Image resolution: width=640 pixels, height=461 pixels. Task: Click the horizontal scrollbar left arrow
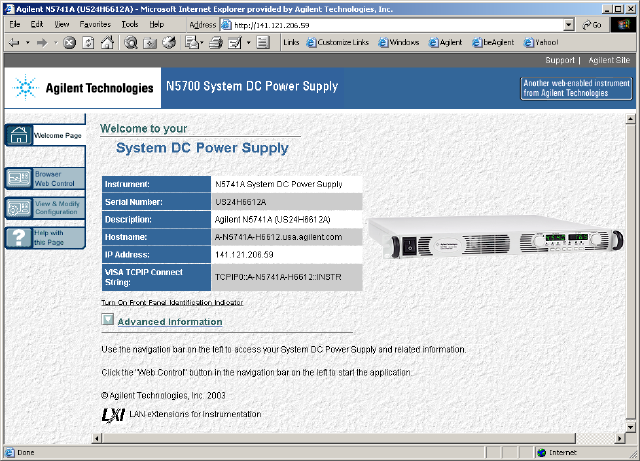click(97, 439)
